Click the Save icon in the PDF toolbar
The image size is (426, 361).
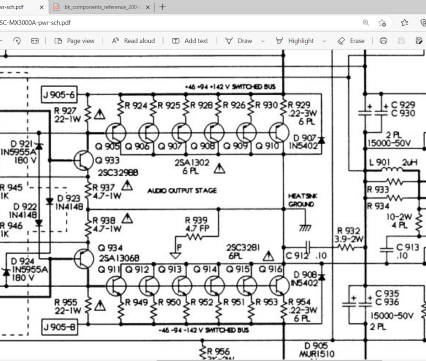tap(401, 41)
